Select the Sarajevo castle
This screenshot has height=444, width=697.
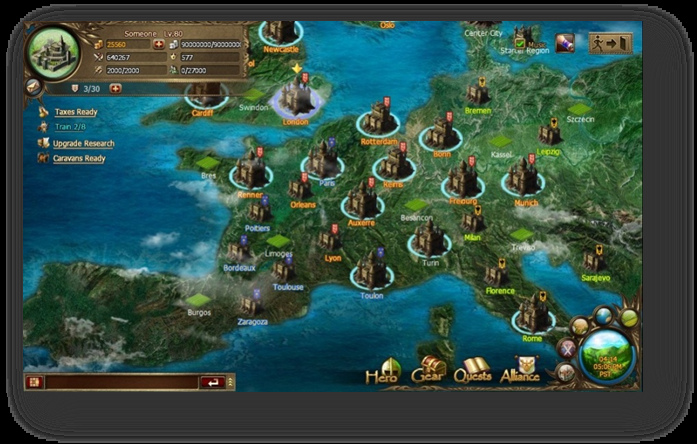pos(594,260)
